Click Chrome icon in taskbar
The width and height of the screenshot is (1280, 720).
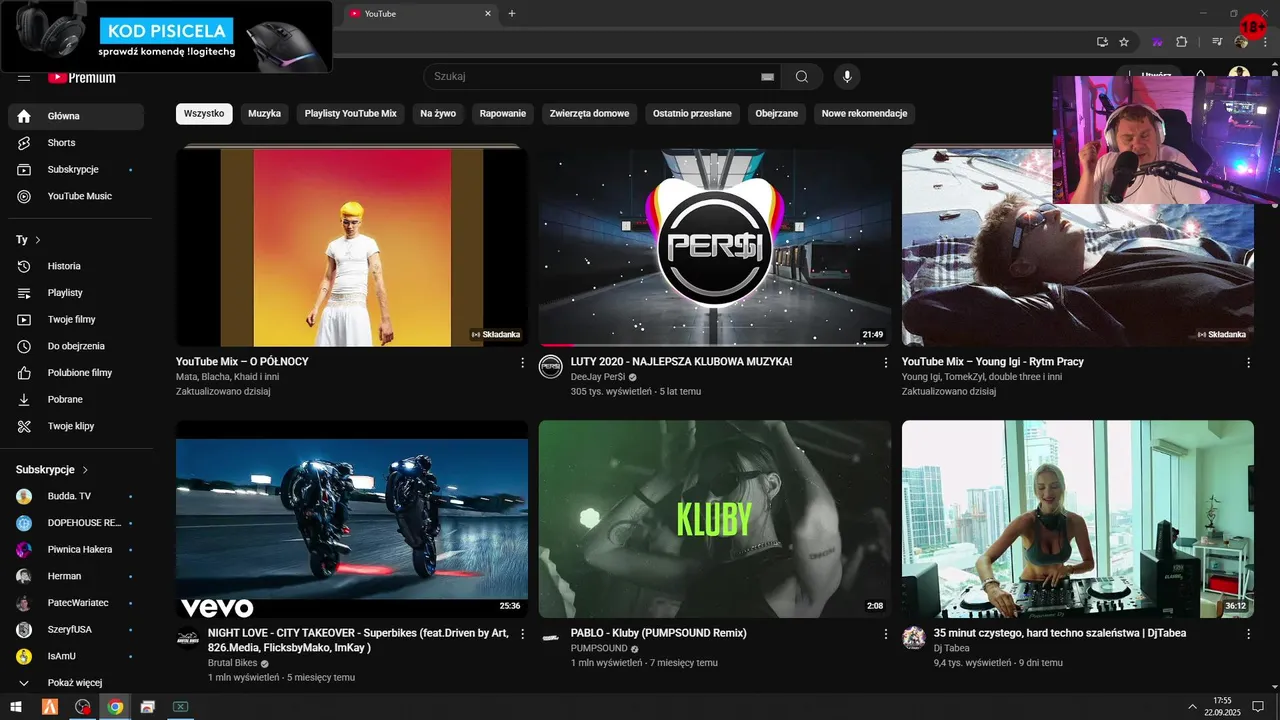[x=115, y=707]
